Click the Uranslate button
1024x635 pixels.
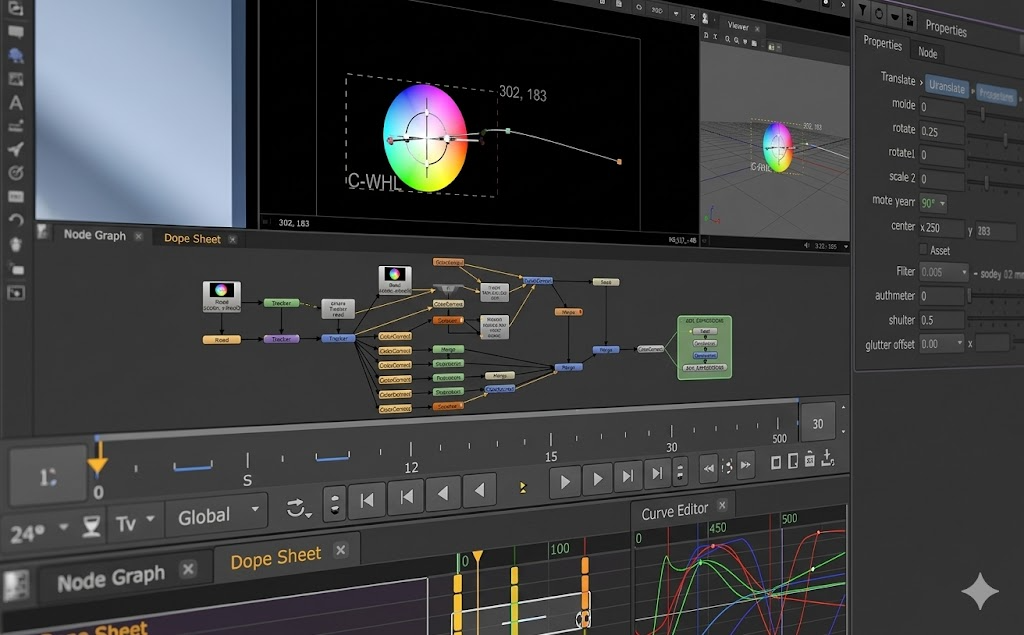(946, 86)
